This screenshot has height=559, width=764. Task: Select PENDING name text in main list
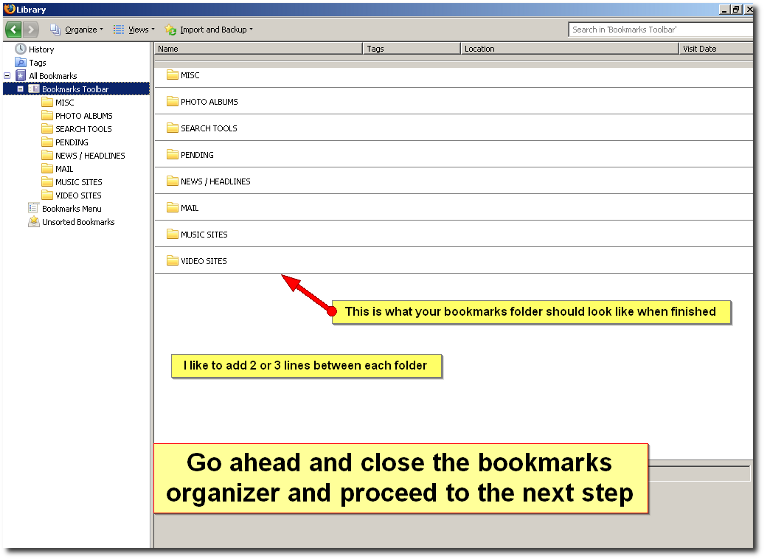coord(197,155)
